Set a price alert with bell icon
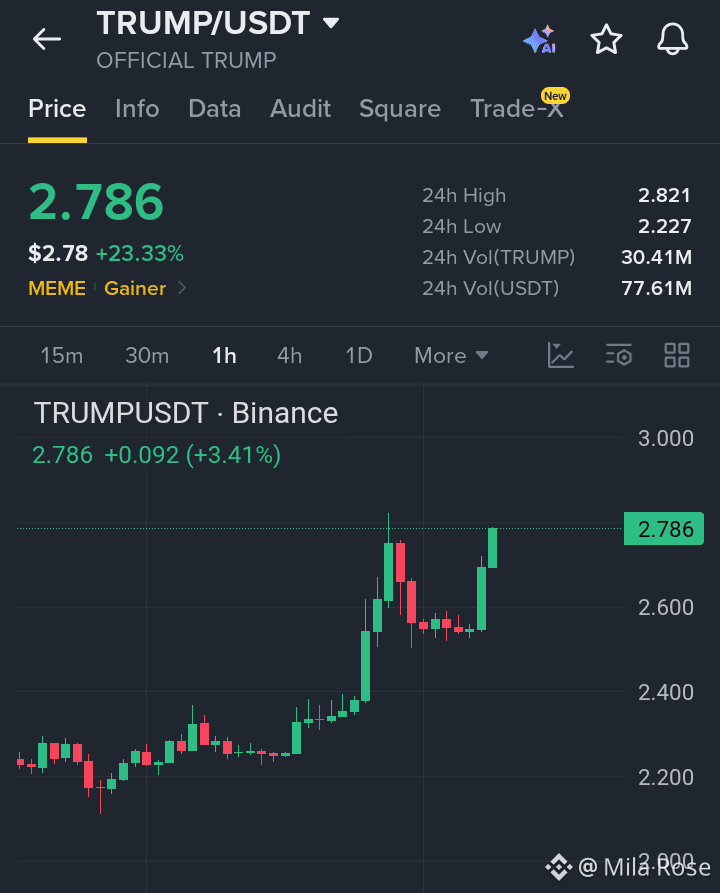Viewport: 720px width, 893px height. coord(673,39)
